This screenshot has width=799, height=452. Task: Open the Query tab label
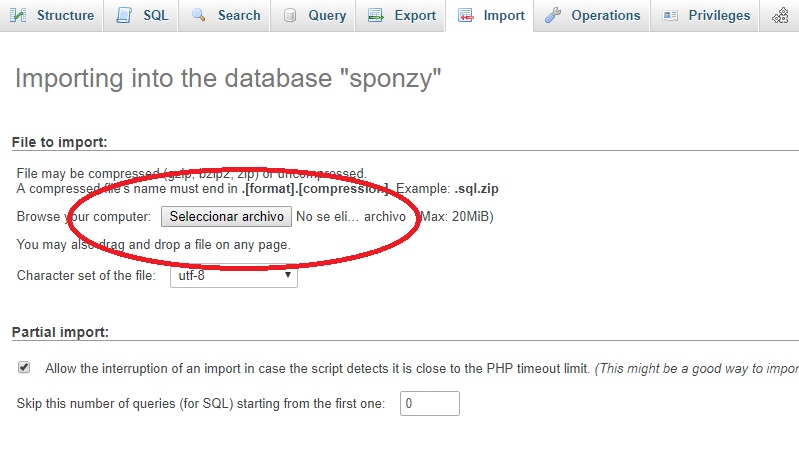pyautogui.click(x=327, y=16)
